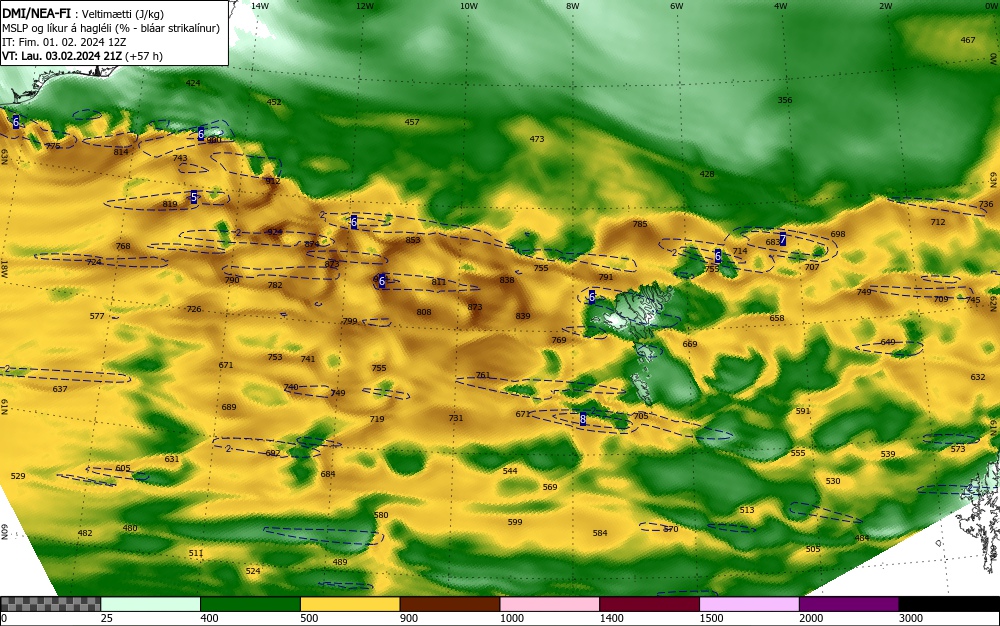Pick the lilac 1500–2000 legend swatch

[x=749, y=604]
